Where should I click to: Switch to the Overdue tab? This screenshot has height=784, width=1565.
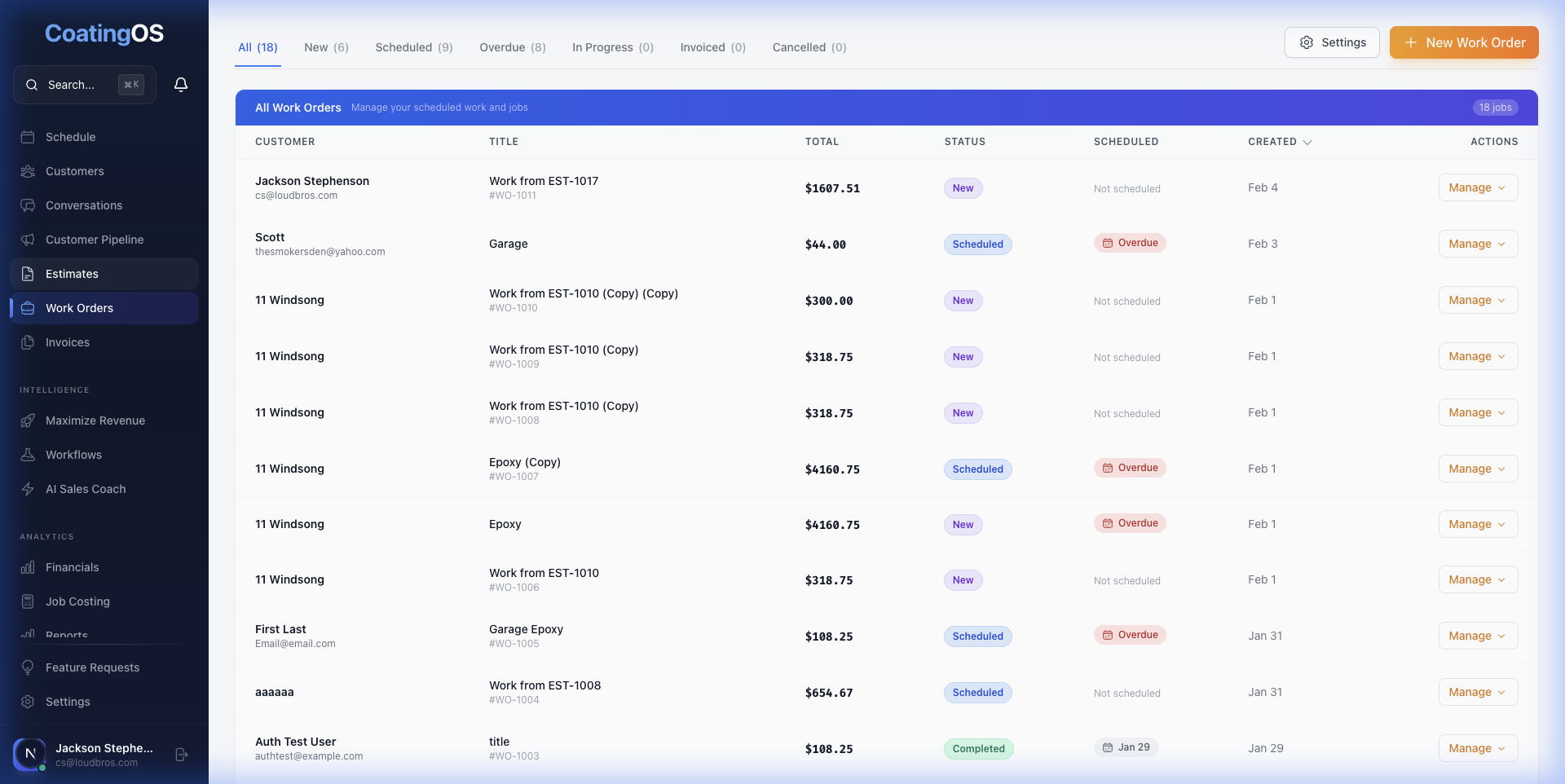tap(512, 47)
